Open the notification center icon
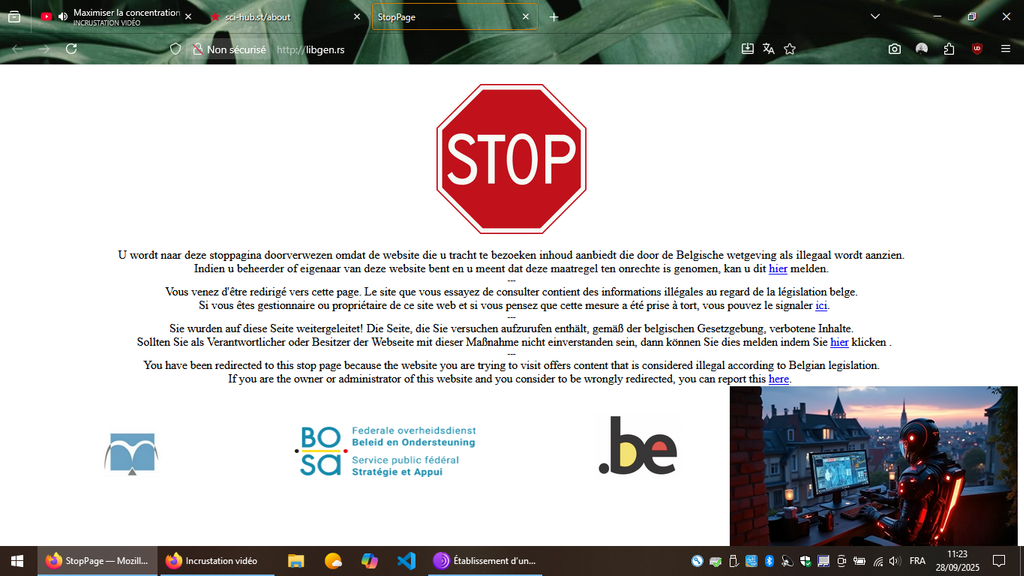Screen dimensions: 1024x576 [x=999, y=561]
